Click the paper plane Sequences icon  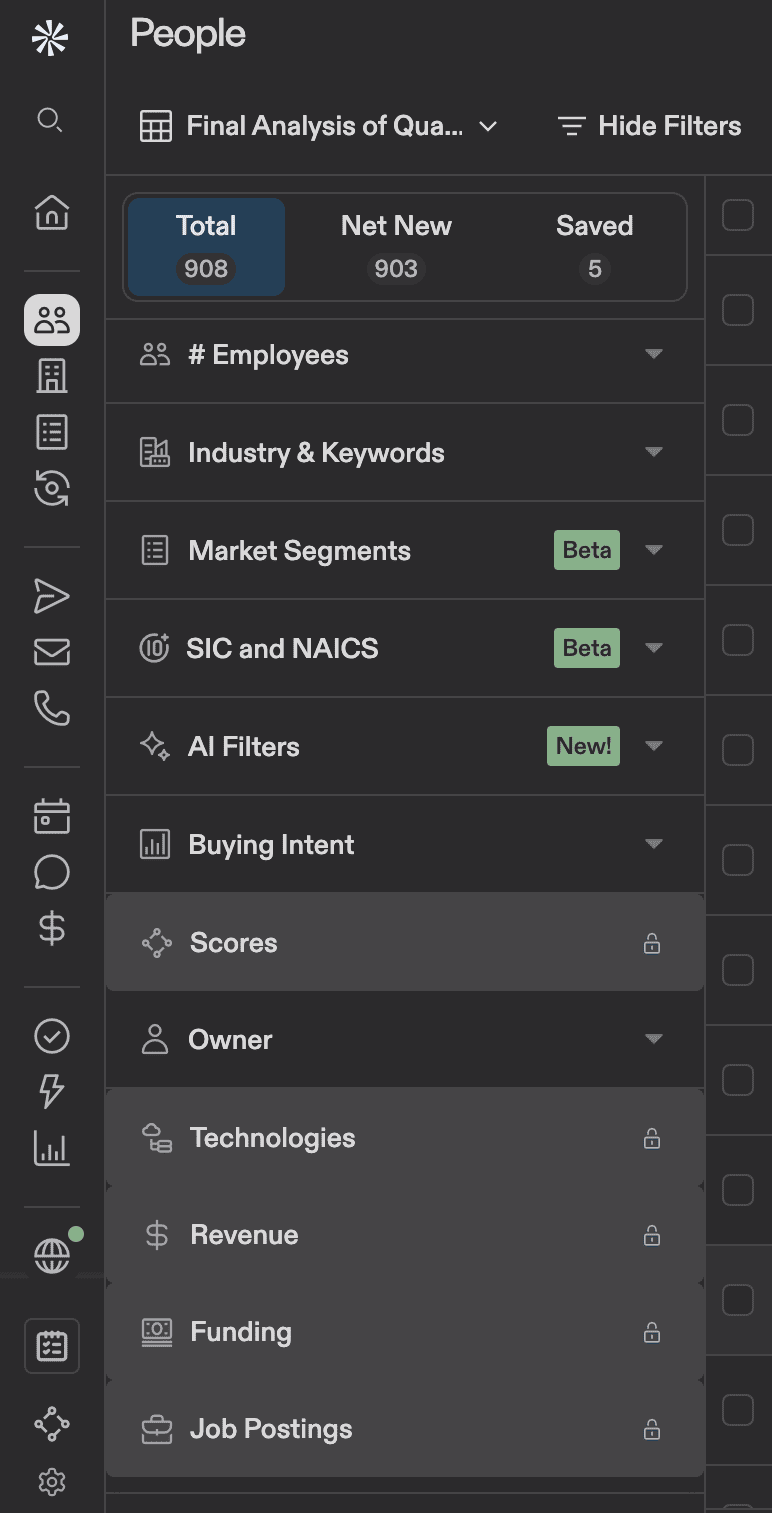[52, 597]
